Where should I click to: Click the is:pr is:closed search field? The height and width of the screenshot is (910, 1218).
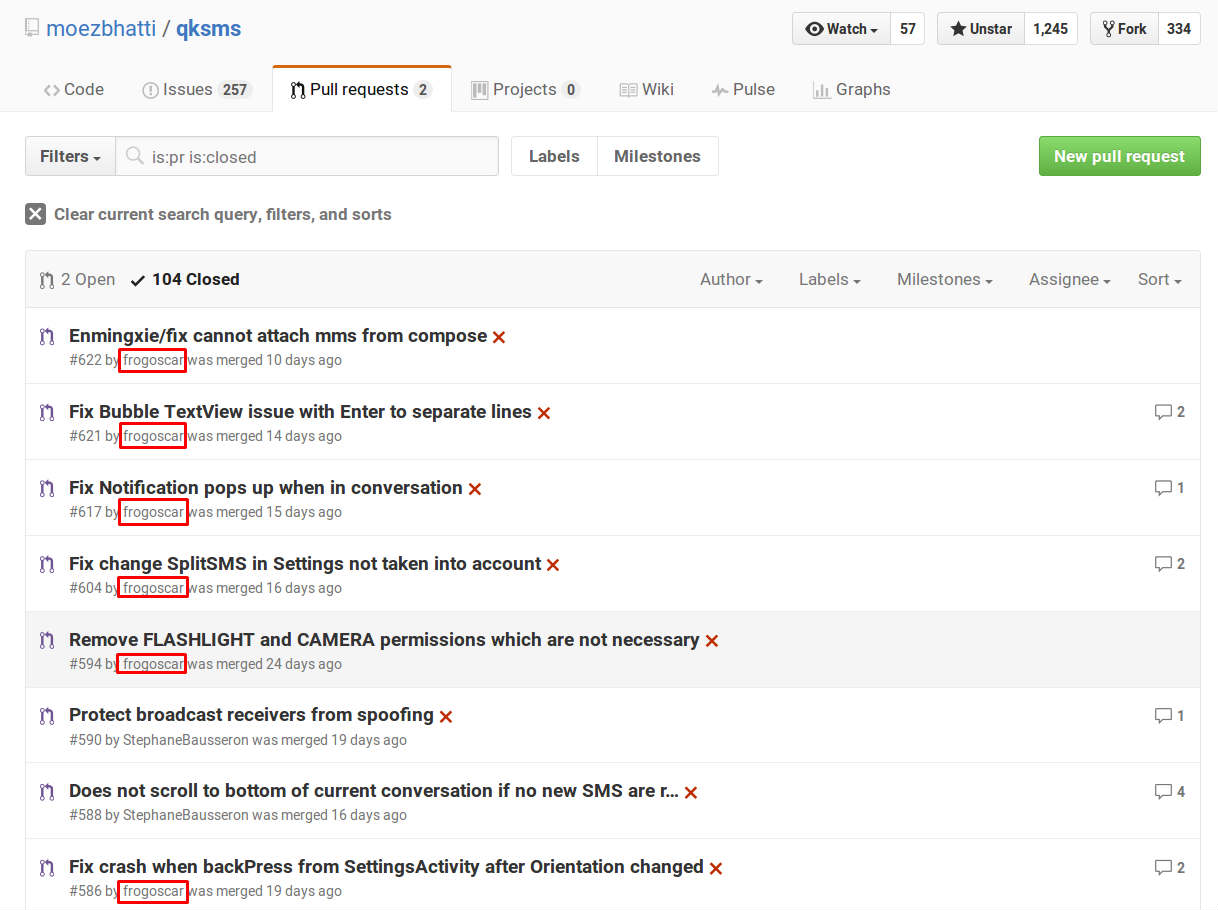click(x=320, y=157)
